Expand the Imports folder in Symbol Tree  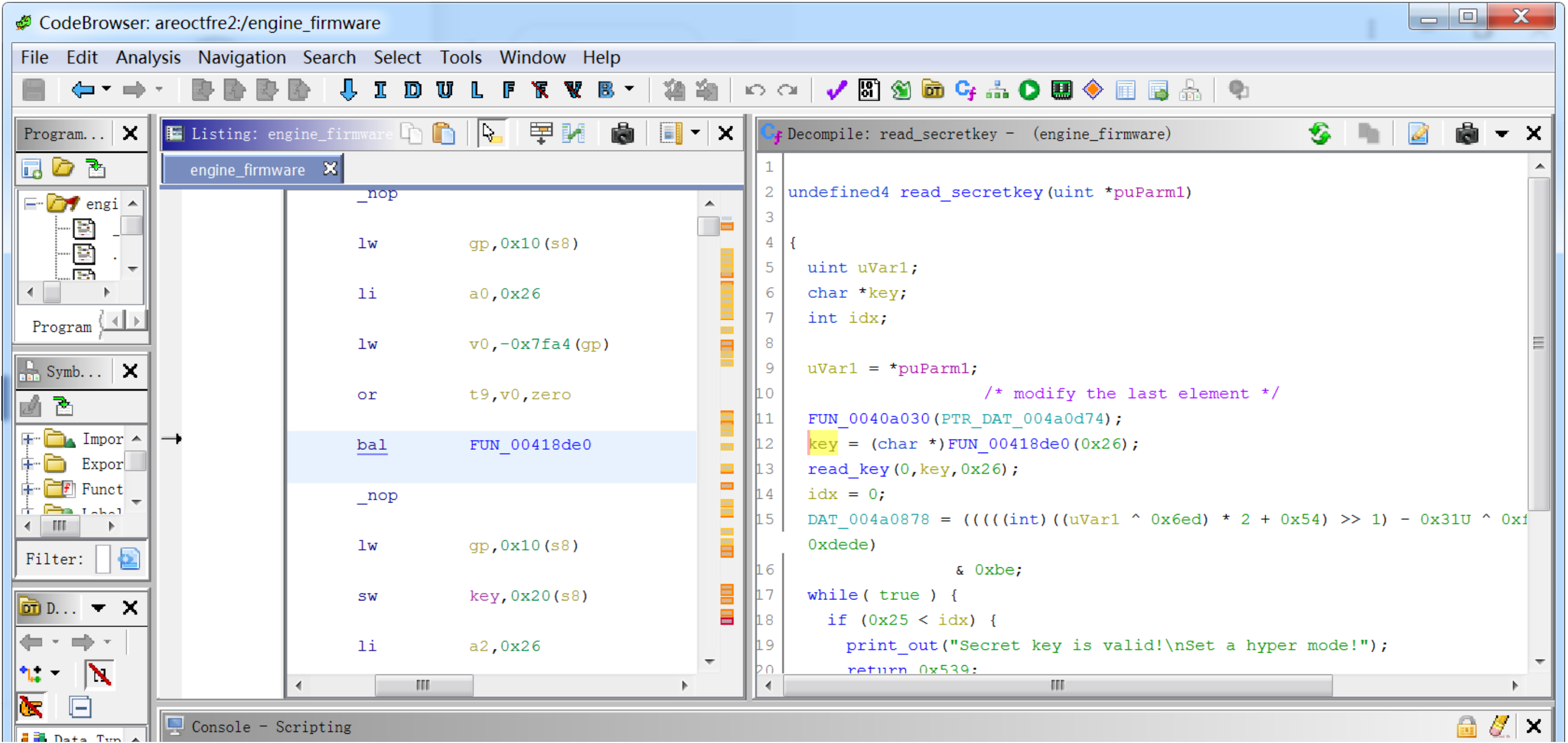pyautogui.click(x=27, y=438)
